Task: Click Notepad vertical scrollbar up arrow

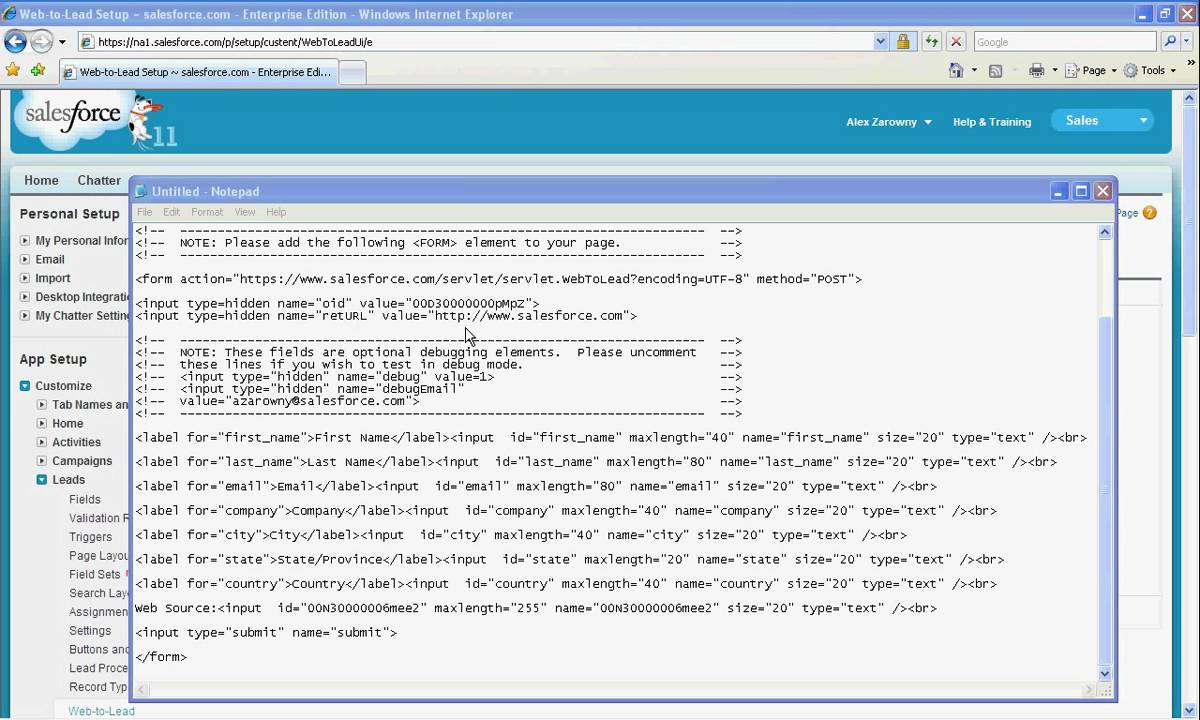Action: [x=1105, y=232]
